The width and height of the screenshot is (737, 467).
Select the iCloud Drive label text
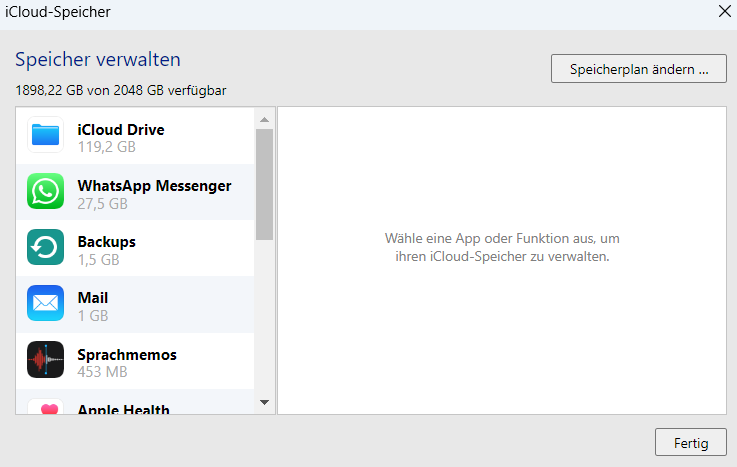click(121, 130)
